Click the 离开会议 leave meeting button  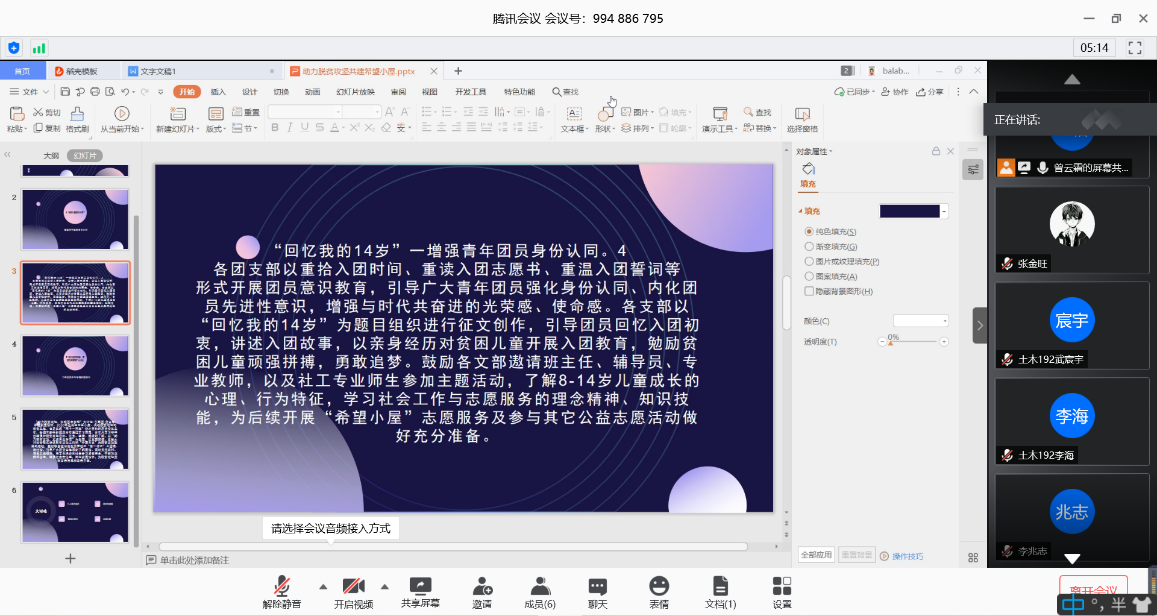pyautogui.click(x=1093, y=586)
